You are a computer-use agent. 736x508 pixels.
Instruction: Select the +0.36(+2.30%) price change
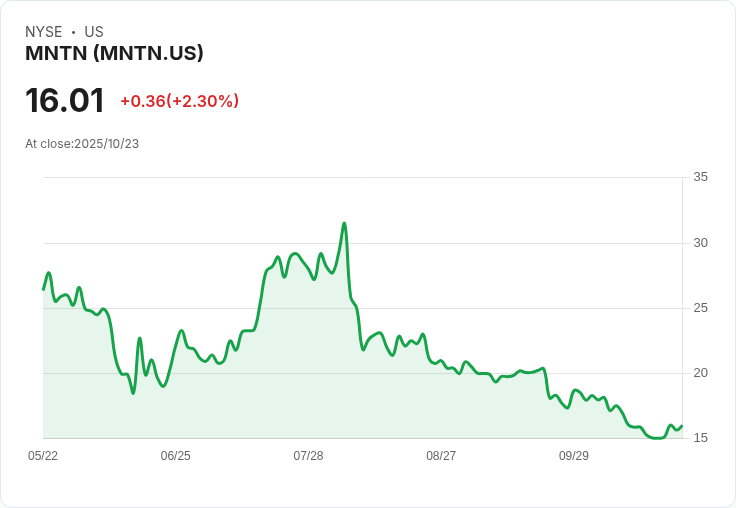(179, 101)
